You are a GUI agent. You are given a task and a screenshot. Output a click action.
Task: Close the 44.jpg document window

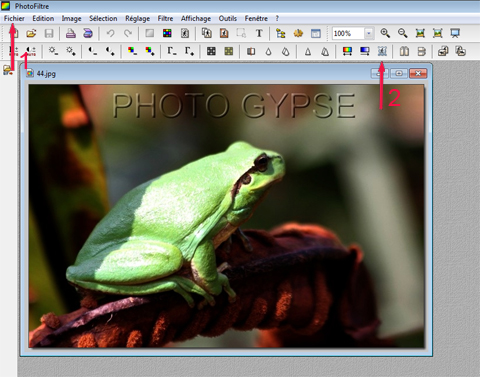tap(418, 73)
